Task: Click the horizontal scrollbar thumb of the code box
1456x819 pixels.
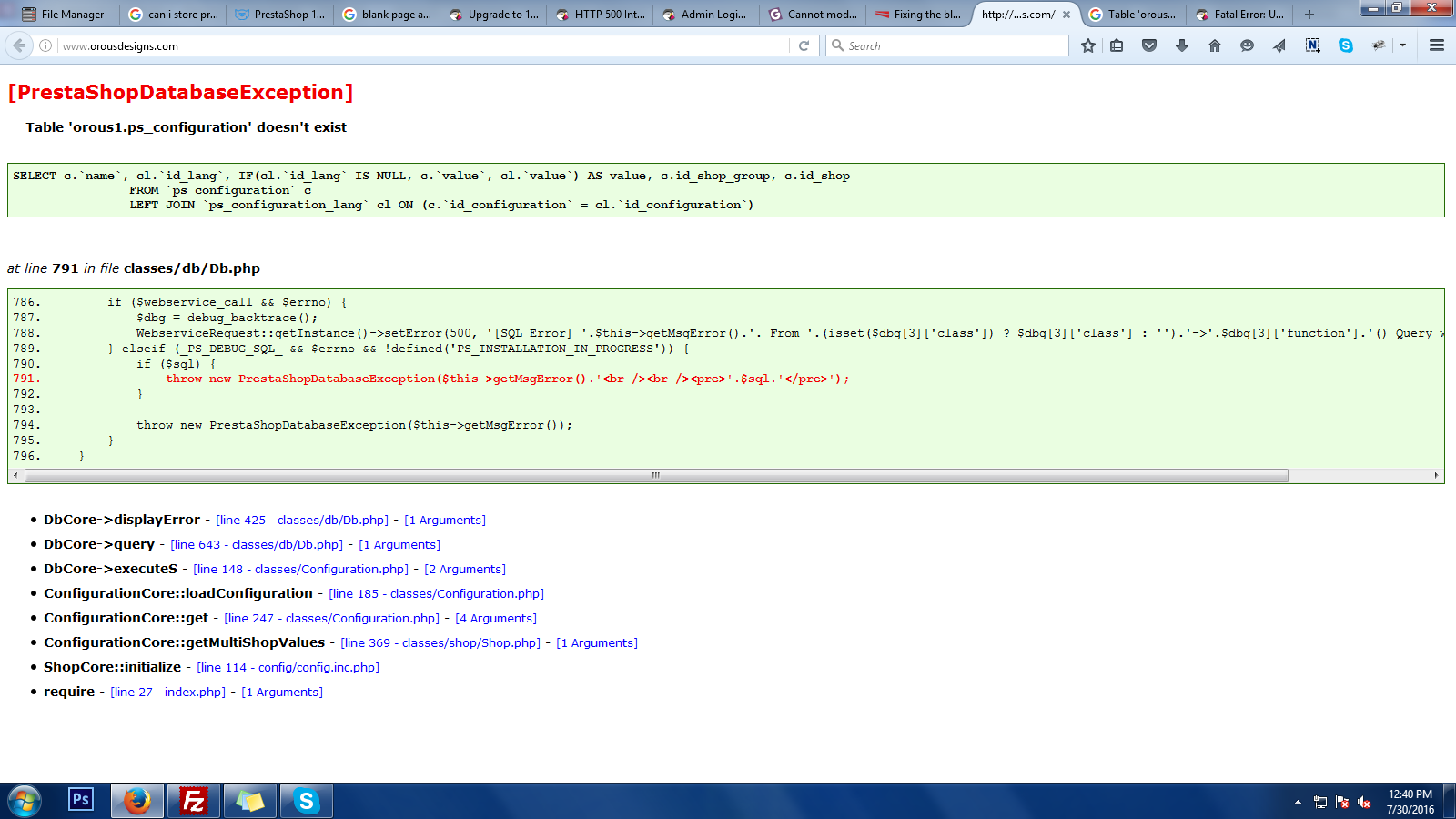Action: [655, 475]
